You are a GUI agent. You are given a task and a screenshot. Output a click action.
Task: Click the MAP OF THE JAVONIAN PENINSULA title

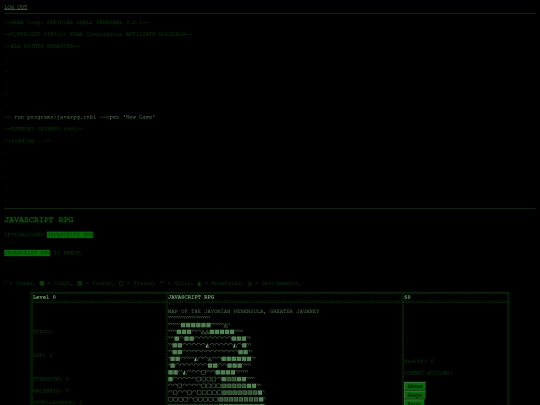pyautogui.click(x=243, y=311)
